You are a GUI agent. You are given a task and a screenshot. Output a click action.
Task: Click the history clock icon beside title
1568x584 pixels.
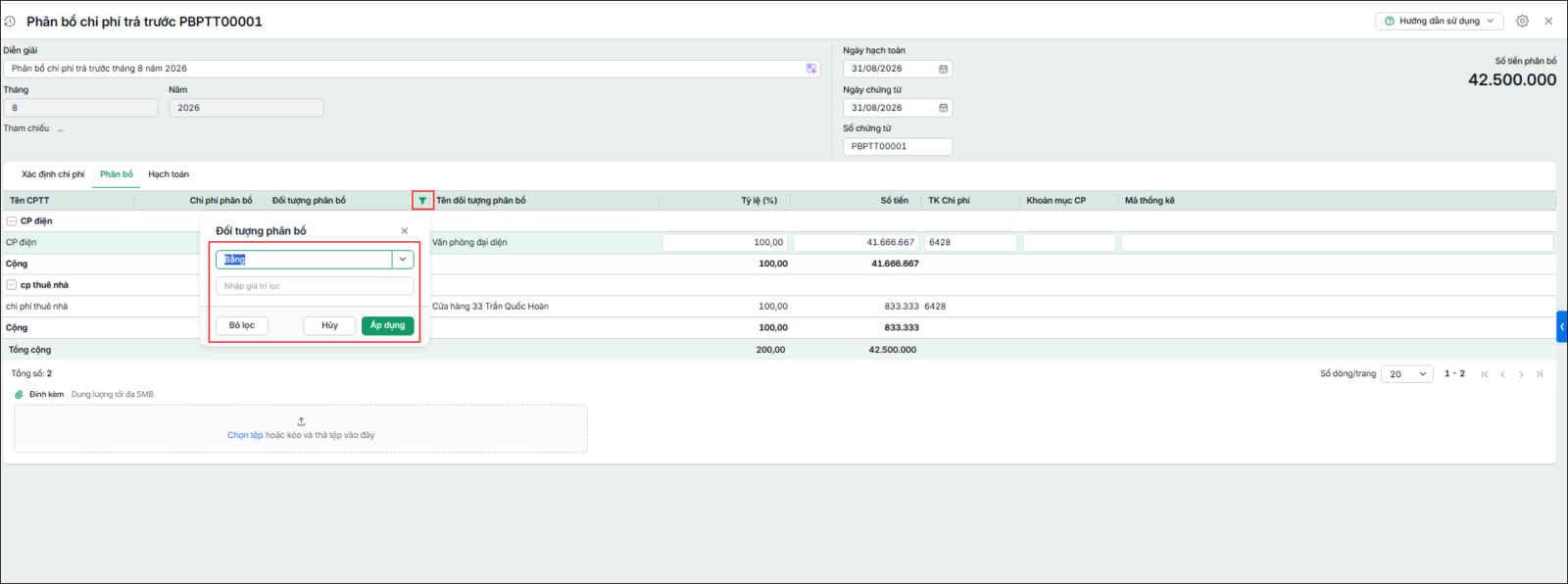click(10, 22)
